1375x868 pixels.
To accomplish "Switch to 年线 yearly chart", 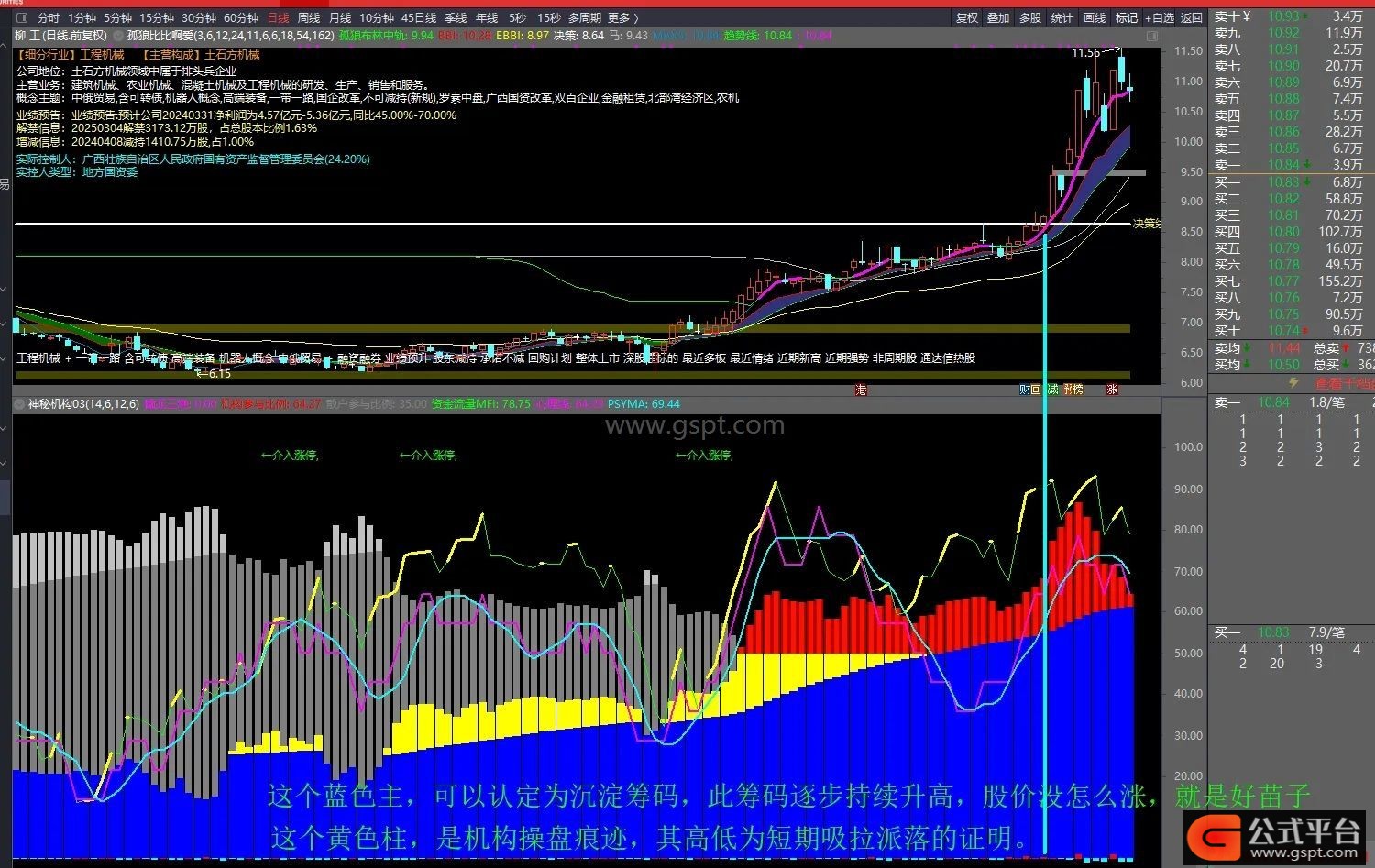I will pos(487,17).
